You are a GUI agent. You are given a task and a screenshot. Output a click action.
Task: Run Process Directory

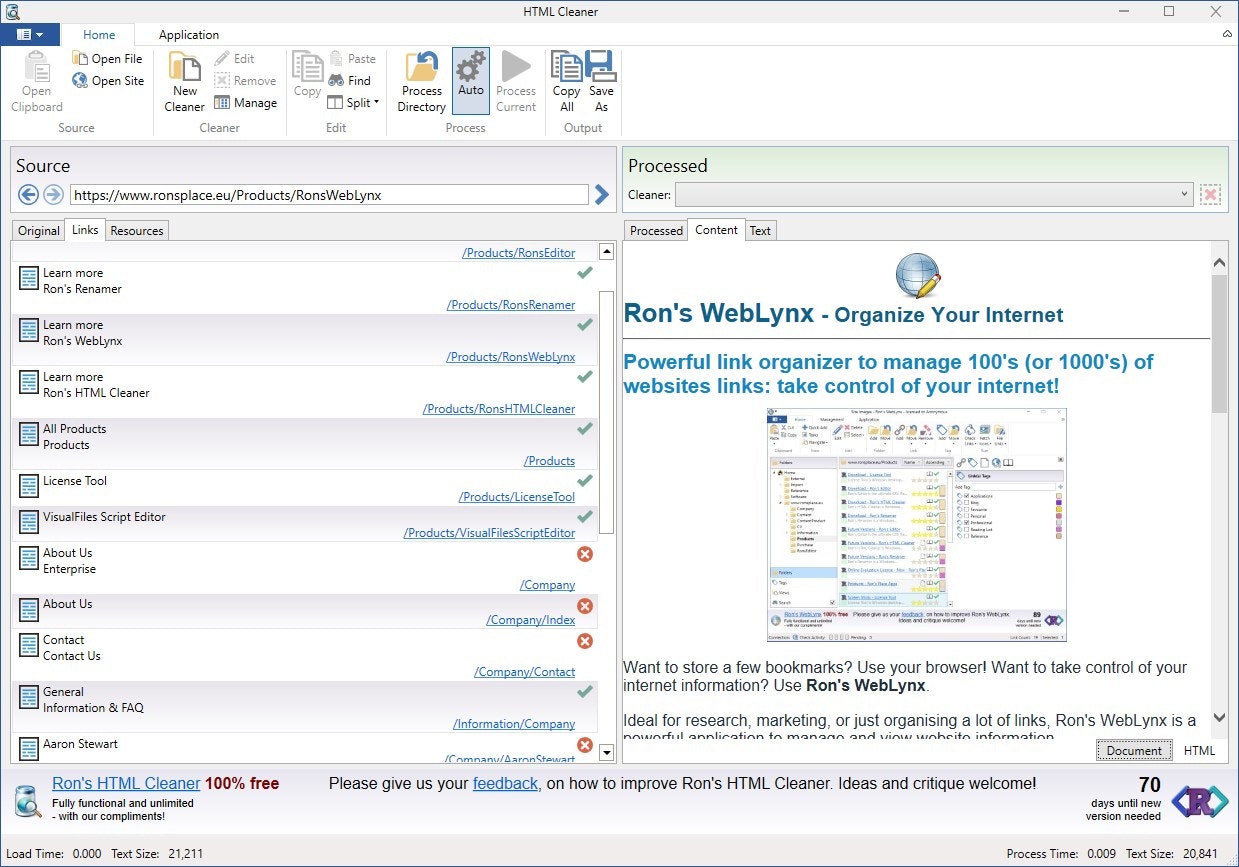[x=422, y=82]
